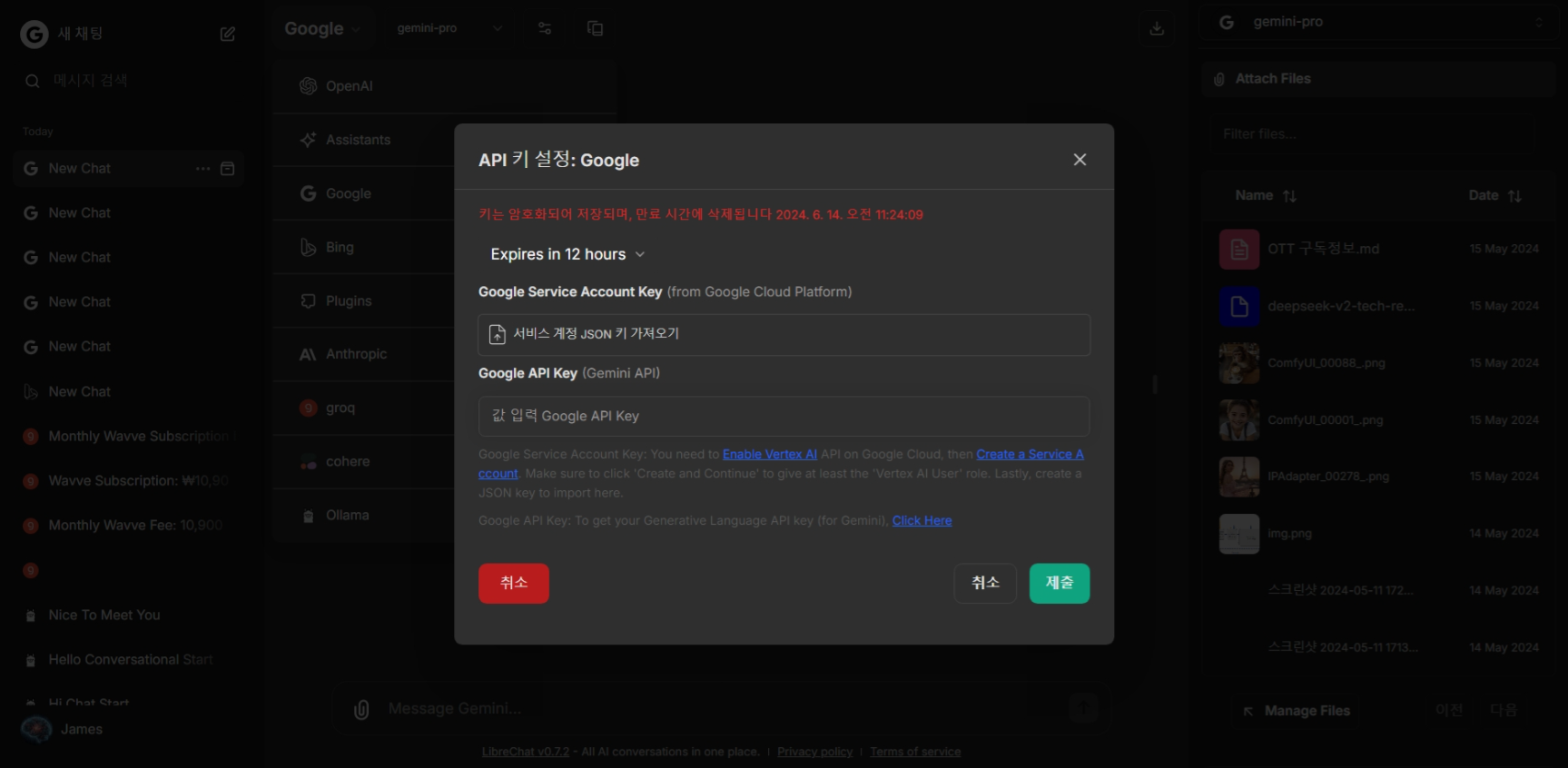Open Monthly Wavve Fee conversation
Screen dimensions: 1568x768
click(129, 526)
